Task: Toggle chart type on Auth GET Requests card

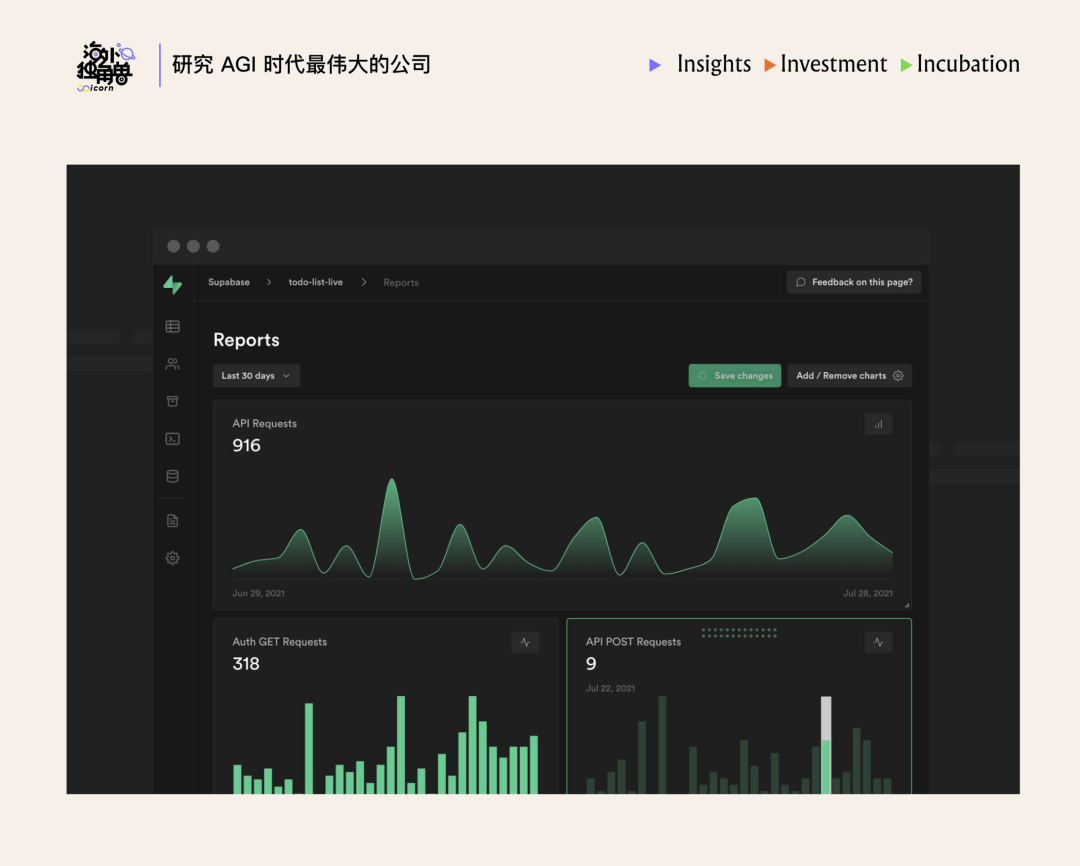Action: (525, 642)
